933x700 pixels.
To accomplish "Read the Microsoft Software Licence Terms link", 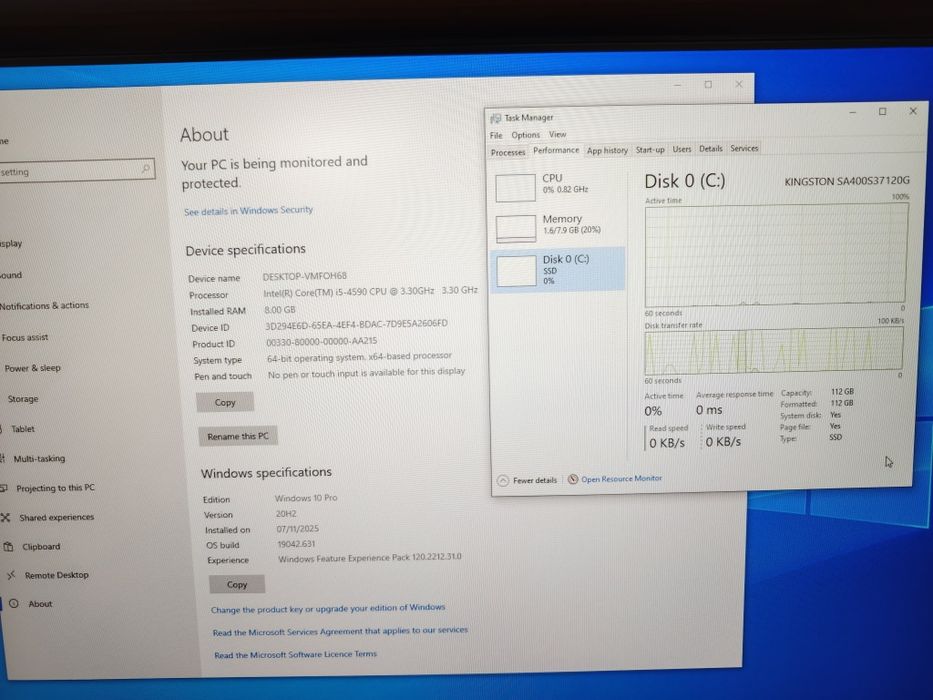I will tap(296, 654).
